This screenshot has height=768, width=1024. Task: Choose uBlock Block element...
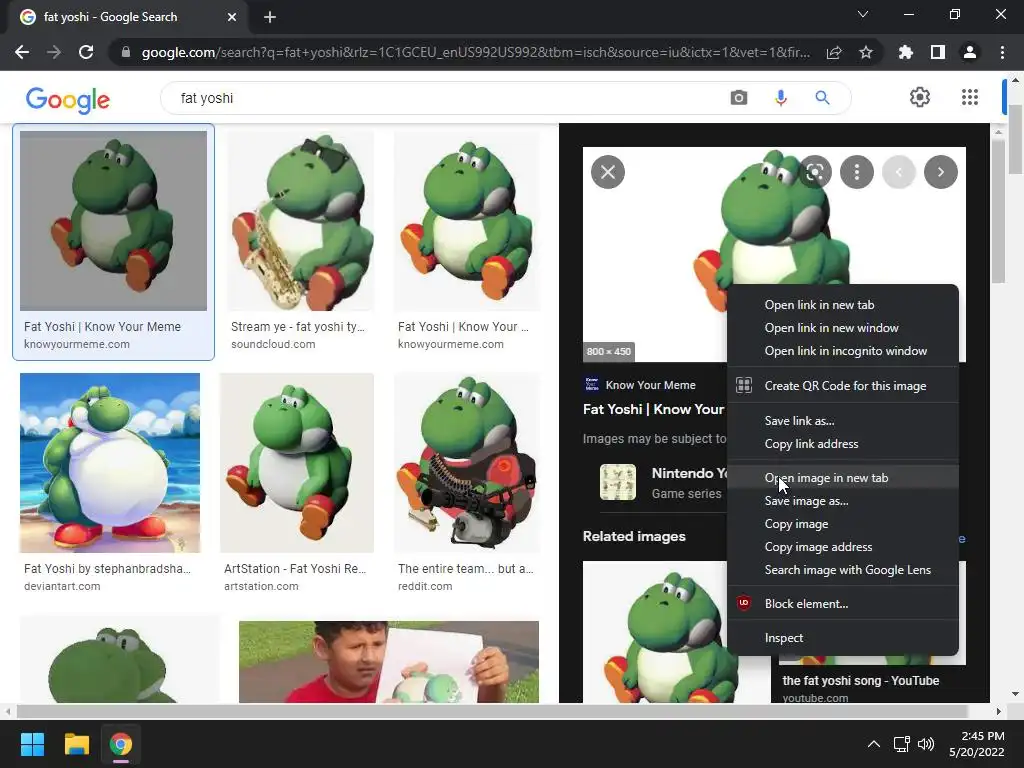coord(842,604)
